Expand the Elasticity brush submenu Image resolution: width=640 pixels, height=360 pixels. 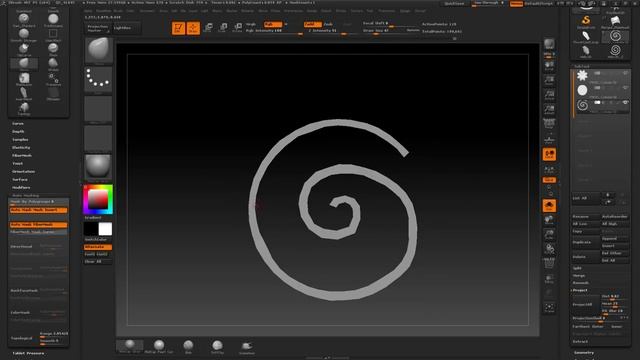click(21, 147)
